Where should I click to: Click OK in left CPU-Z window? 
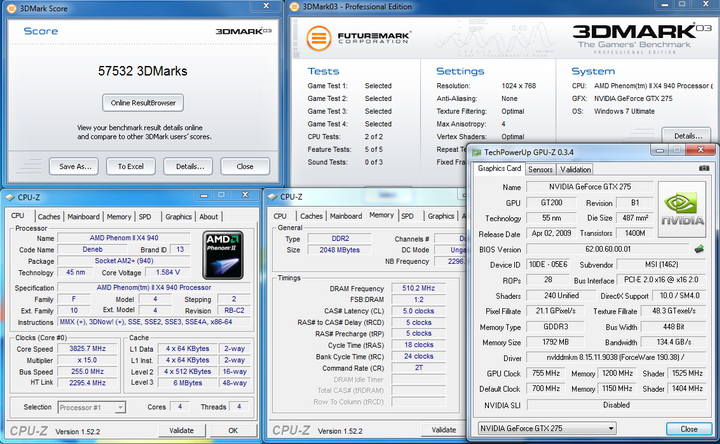coord(233,431)
